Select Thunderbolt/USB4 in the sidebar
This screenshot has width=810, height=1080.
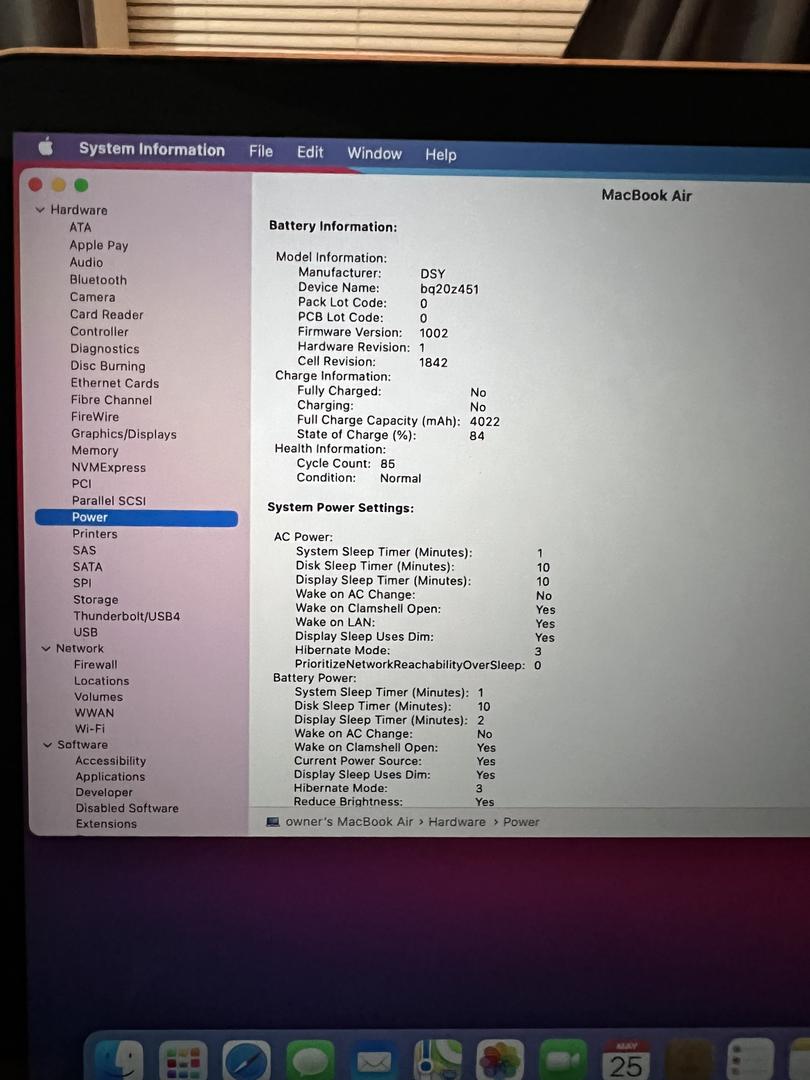coord(127,616)
